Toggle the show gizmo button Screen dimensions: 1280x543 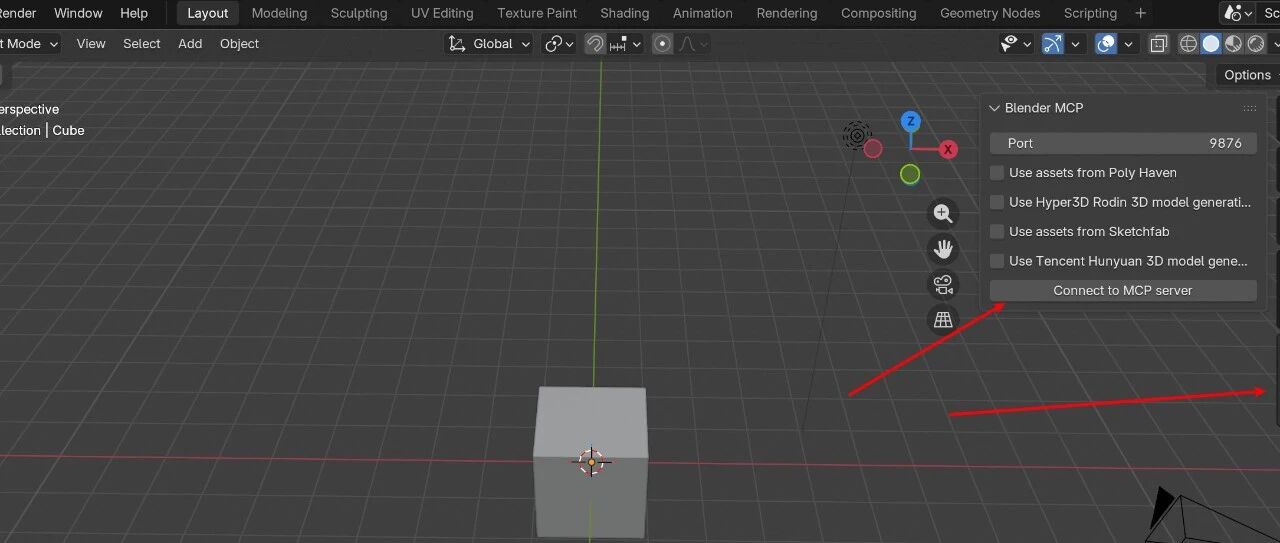coord(1052,44)
